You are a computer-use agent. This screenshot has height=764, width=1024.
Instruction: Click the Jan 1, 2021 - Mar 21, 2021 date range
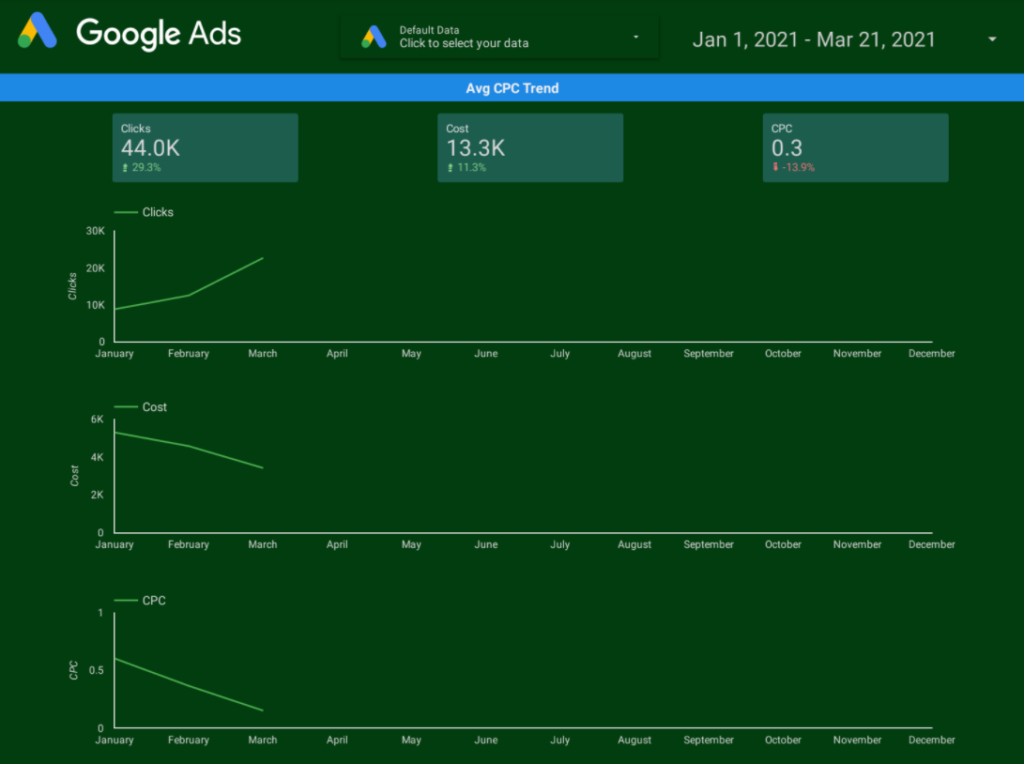814,40
